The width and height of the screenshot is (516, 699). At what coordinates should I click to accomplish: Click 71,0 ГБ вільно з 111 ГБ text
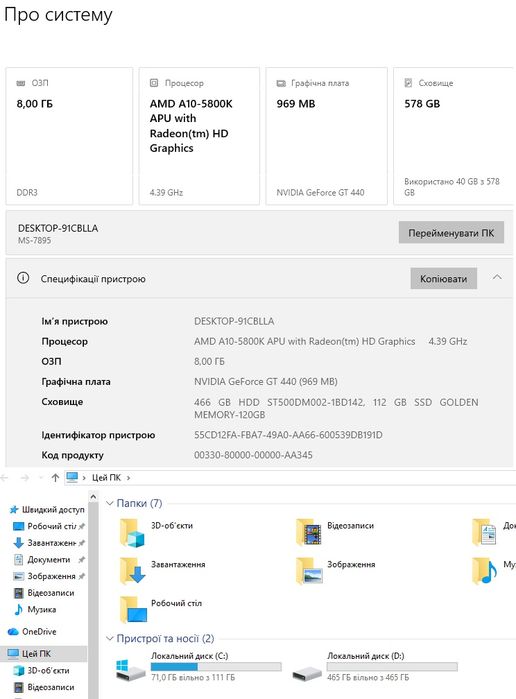tap(193, 677)
